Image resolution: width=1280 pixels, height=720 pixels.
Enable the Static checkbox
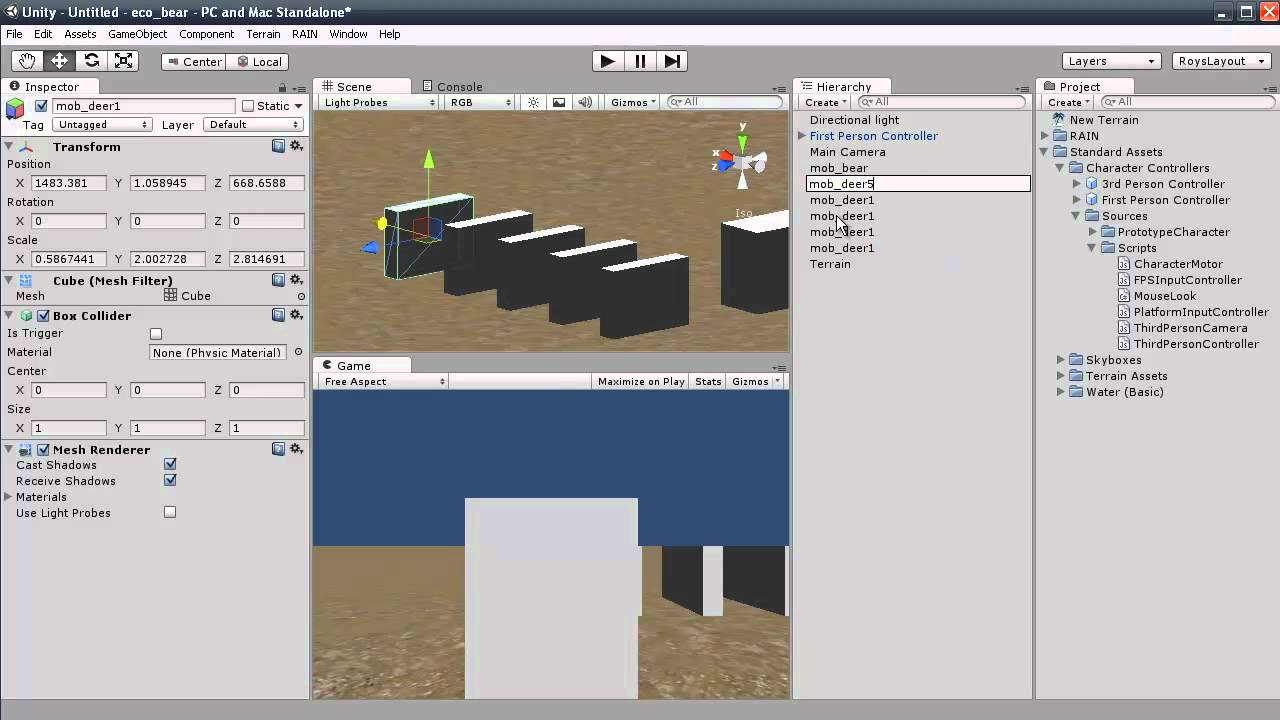tap(248, 106)
